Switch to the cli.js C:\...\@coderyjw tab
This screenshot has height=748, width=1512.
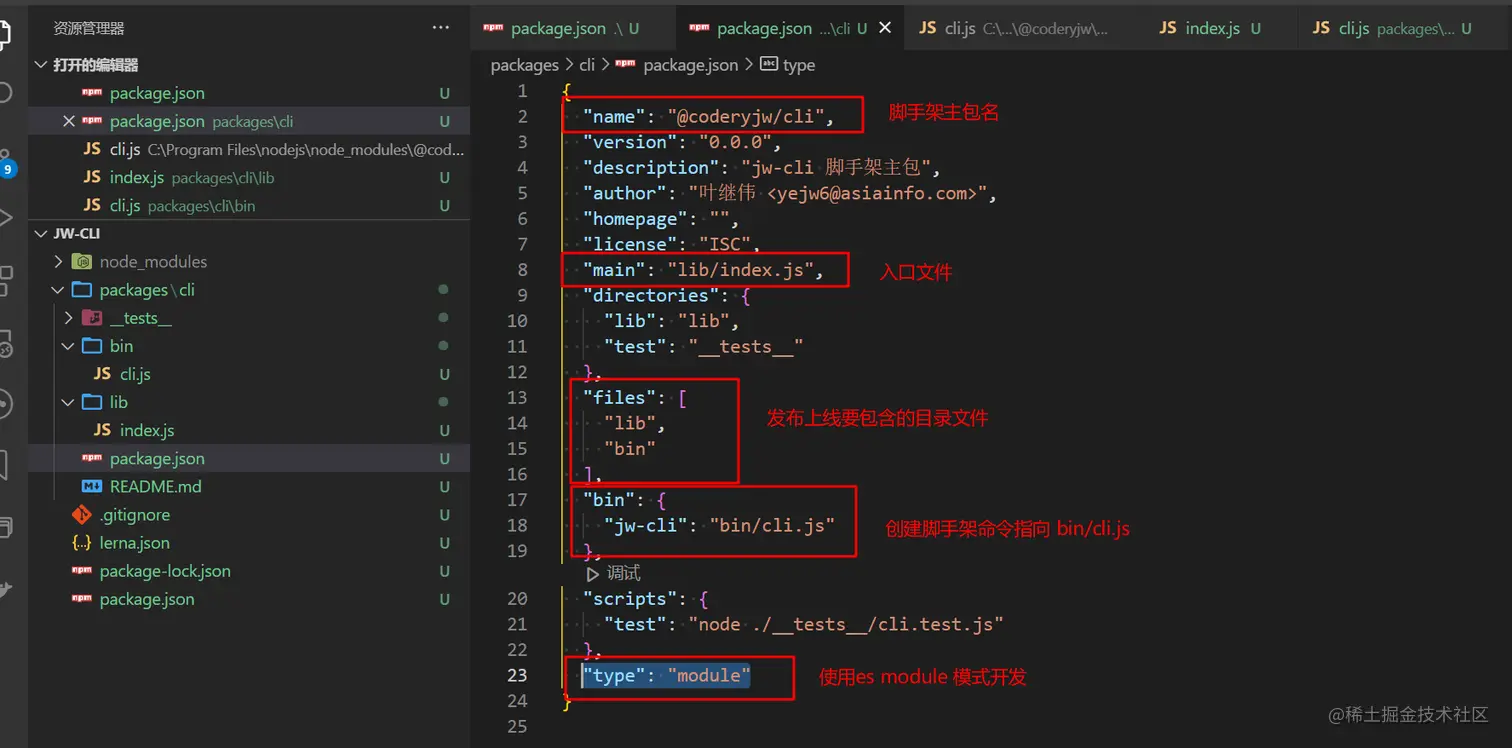tap(1025, 28)
